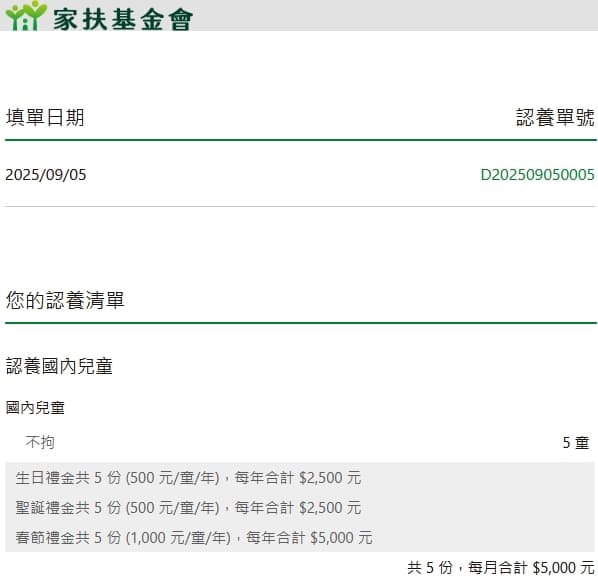Click the 5 童 count value
Viewport: 598px width, 583px height.
tap(576, 443)
